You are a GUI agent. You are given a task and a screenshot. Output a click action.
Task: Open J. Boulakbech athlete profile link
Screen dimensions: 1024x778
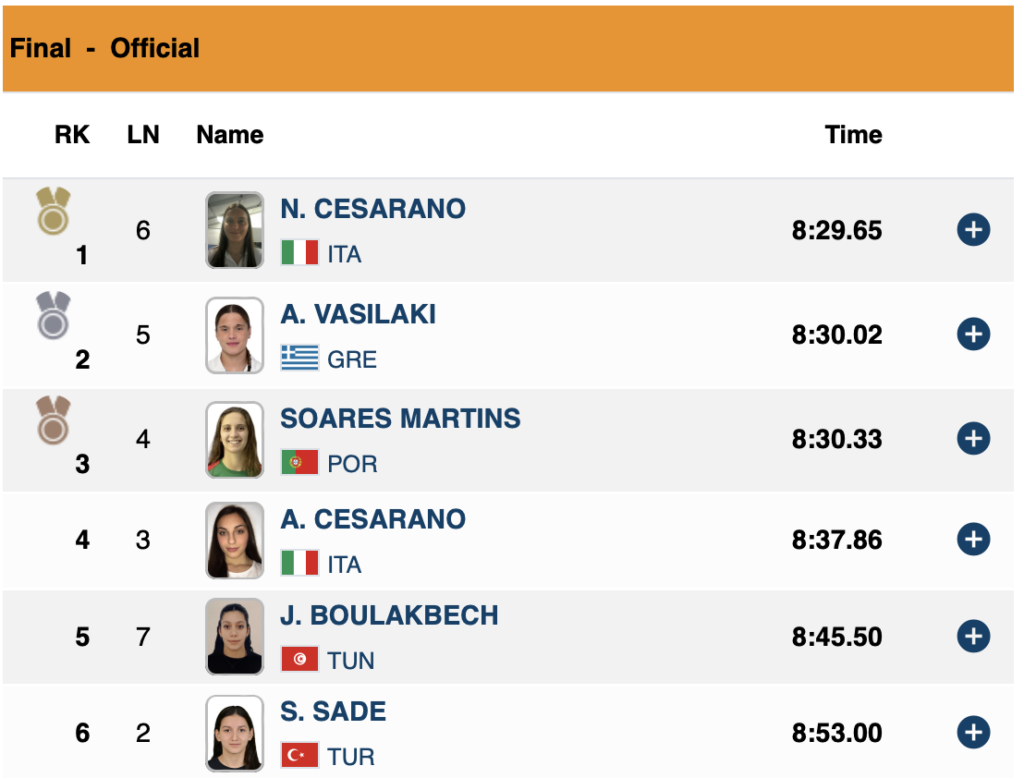tap(389, 615)
